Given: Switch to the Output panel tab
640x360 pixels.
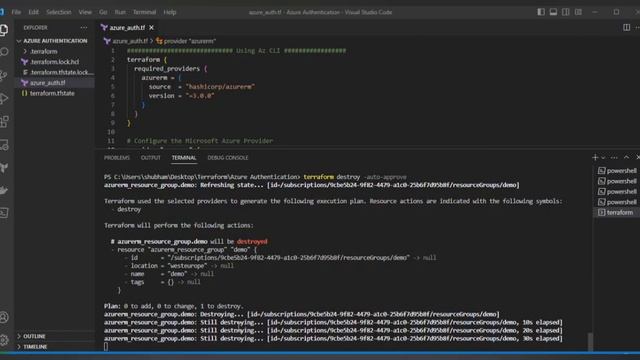Looking at the screenshot, I should 151,158.
